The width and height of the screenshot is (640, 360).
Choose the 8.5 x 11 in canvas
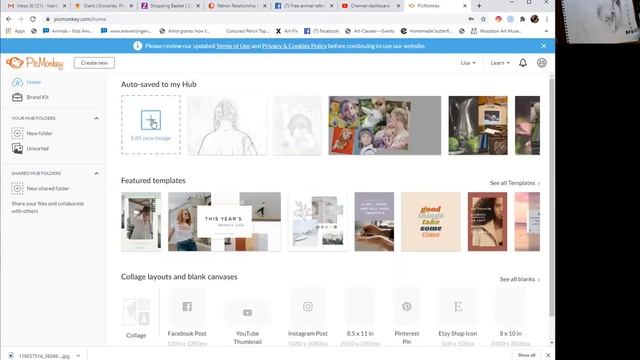[x=360, y=307]
